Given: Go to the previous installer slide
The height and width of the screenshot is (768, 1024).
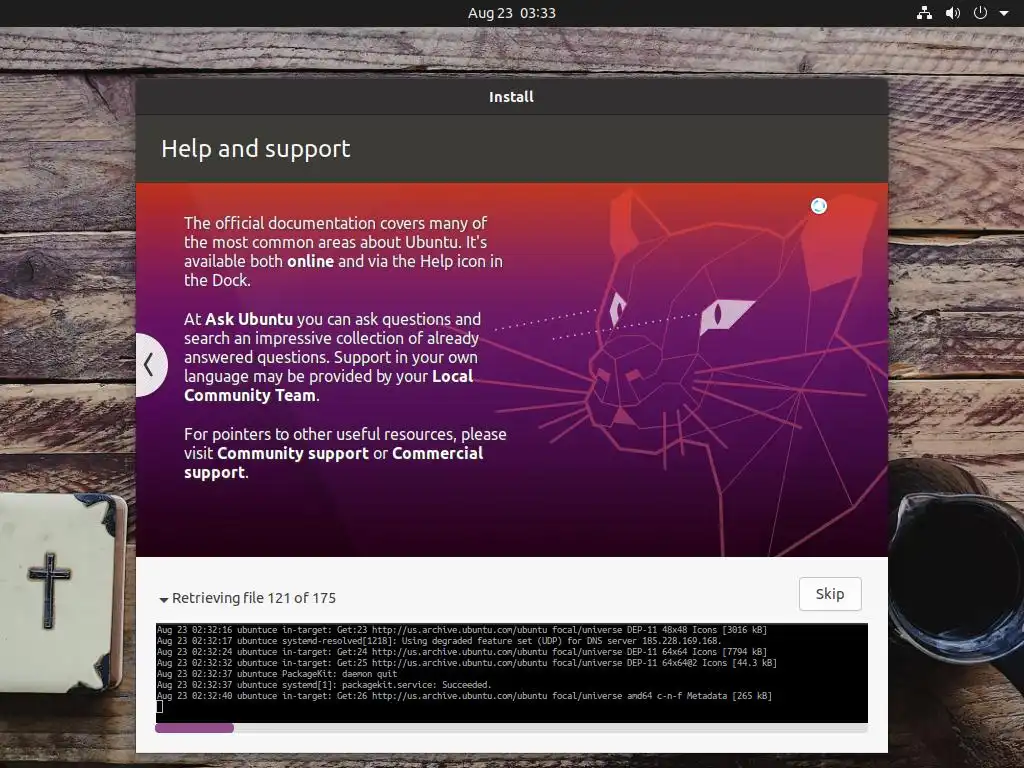Looking at the screenshot, I should coord(150,364).
